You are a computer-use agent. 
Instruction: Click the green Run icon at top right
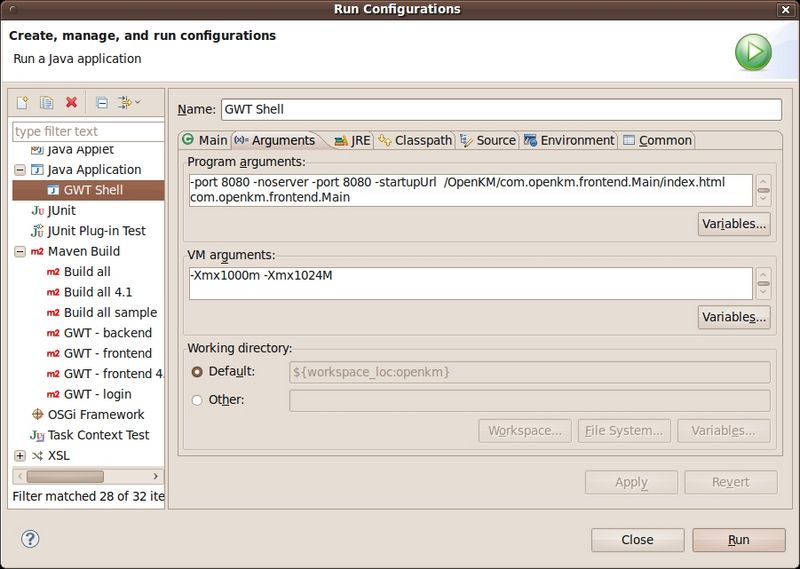(753, 52)
